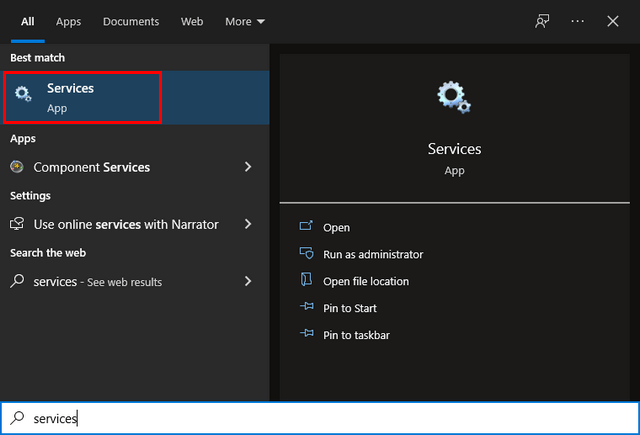Choose Open in the preview pane

[336, 228]
